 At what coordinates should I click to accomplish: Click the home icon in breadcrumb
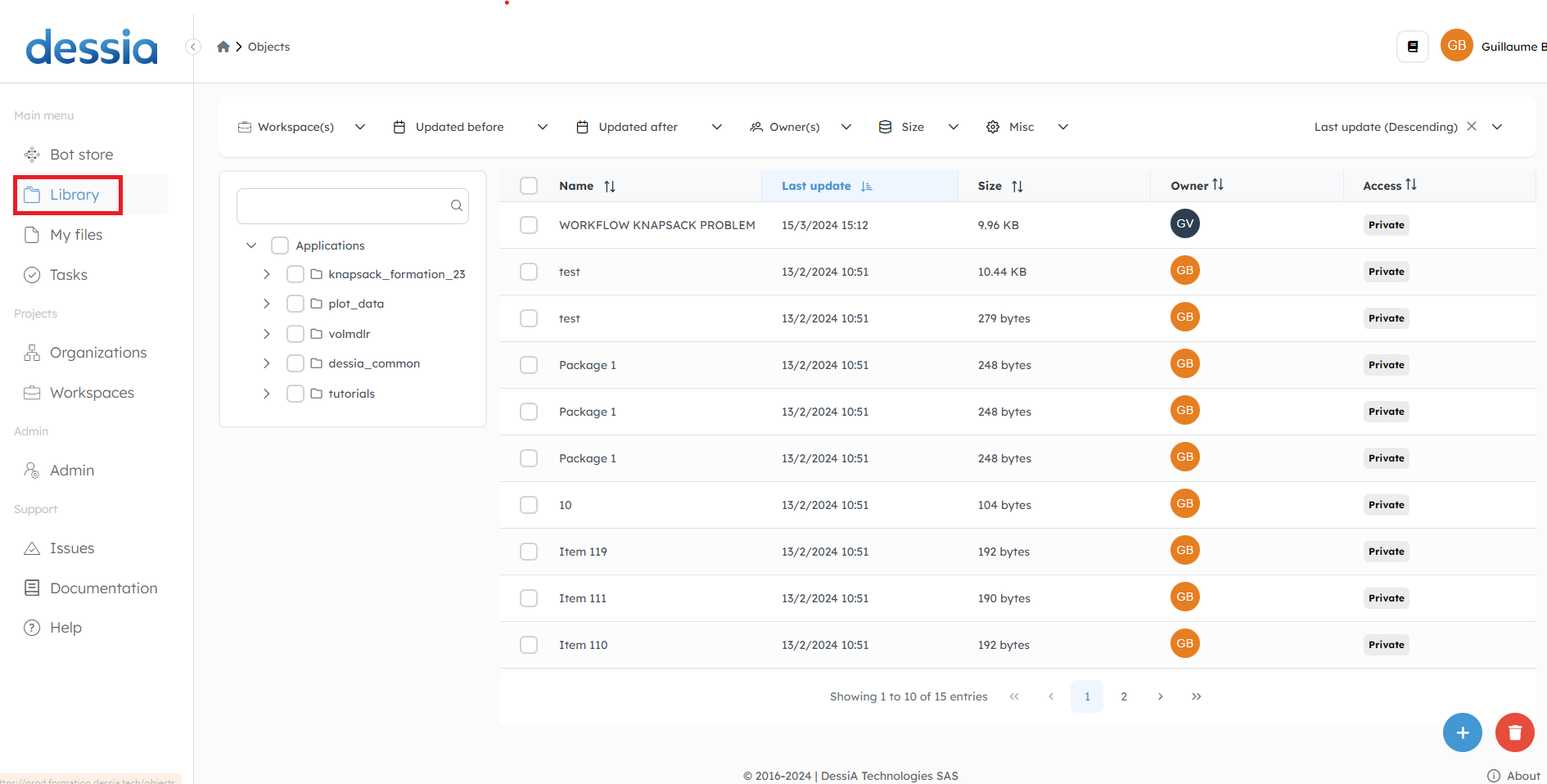[x=223, y=47]
